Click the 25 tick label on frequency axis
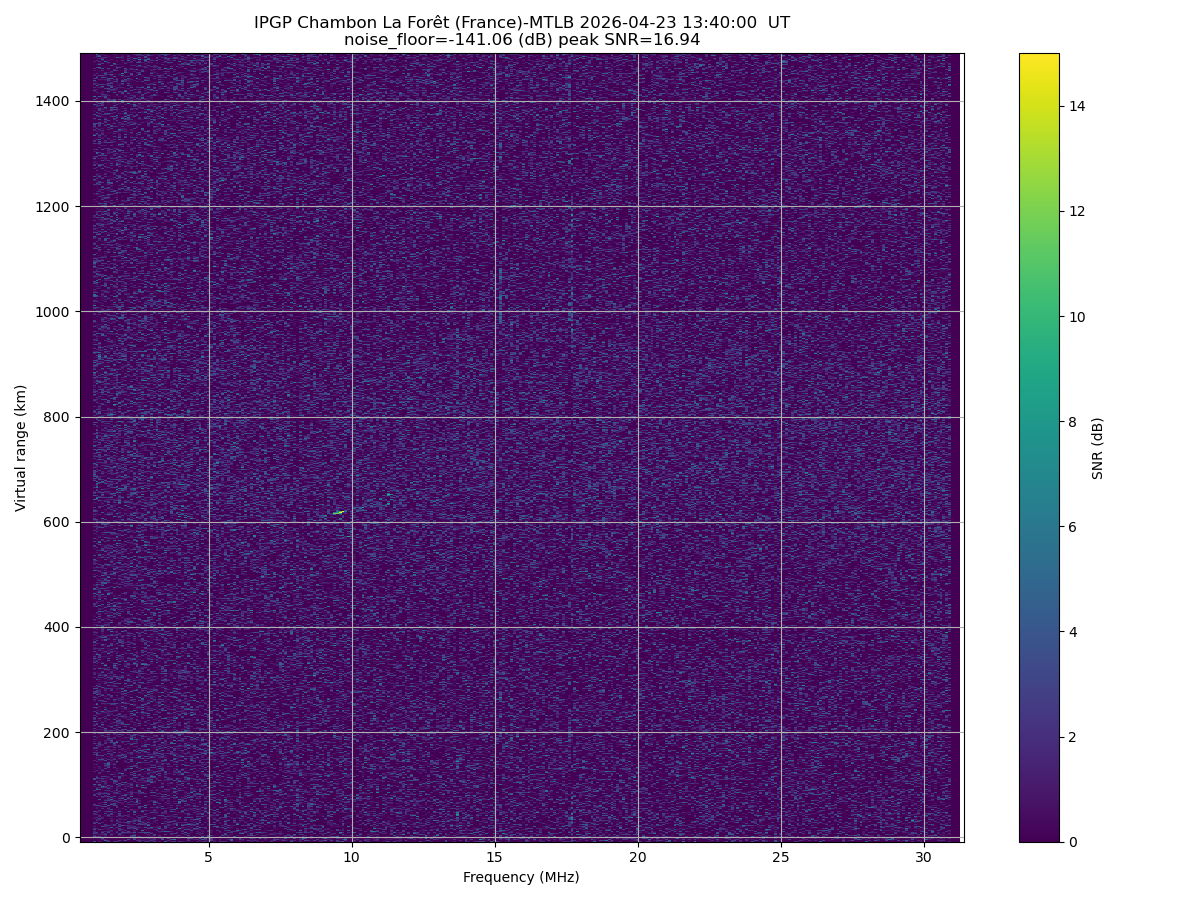 click(781, 857)
